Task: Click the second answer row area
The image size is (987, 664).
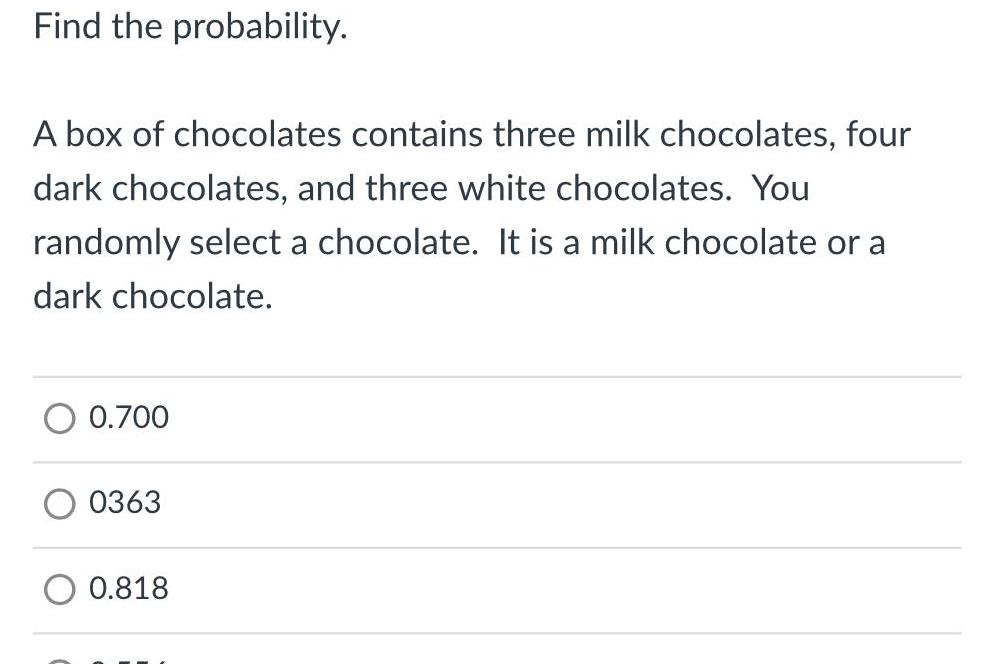Action: 493,503
